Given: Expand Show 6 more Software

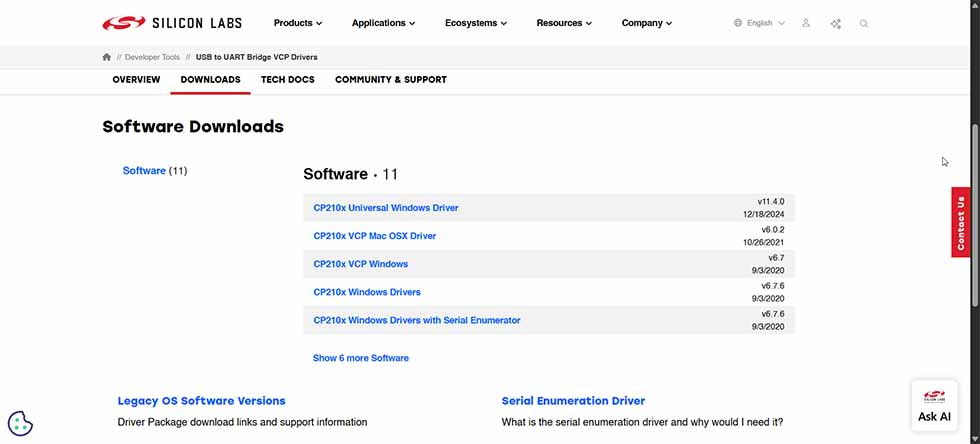Looking at the screenshot, I should 361,358.
